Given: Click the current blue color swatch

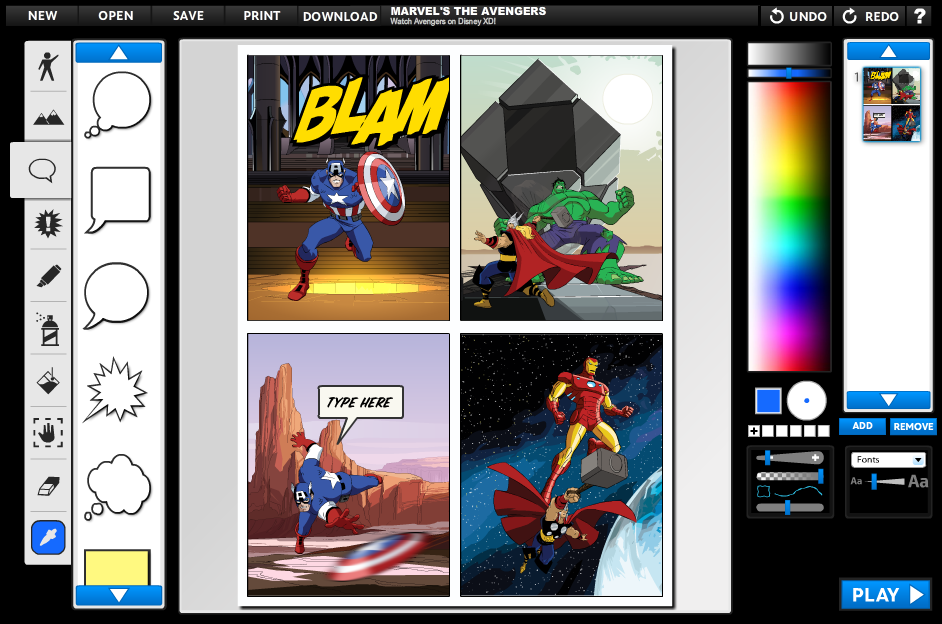Looking at the screenshot, I should point(768,401).
